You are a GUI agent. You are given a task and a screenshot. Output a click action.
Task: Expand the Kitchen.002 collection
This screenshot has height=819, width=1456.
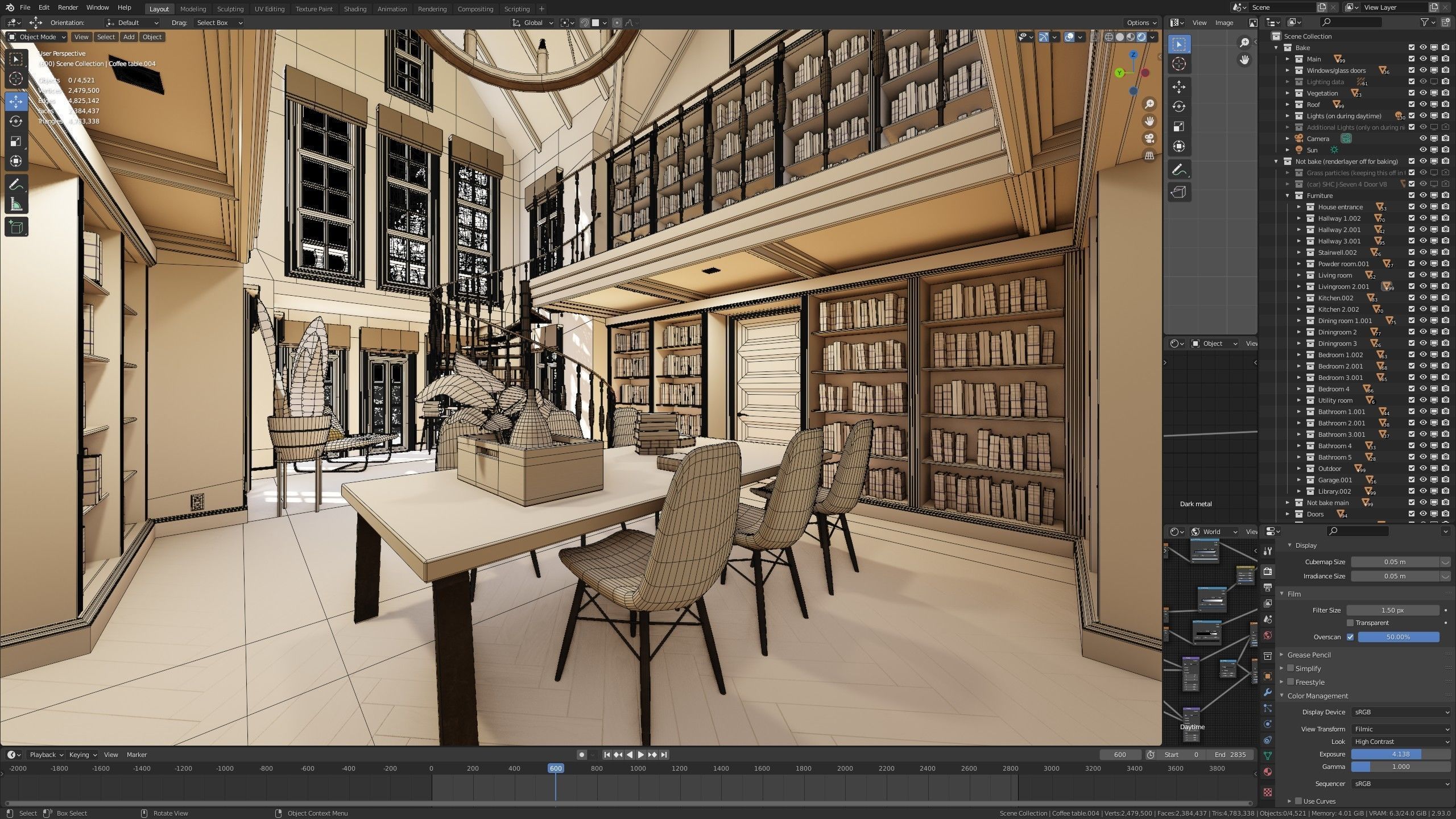[1299, 298]
